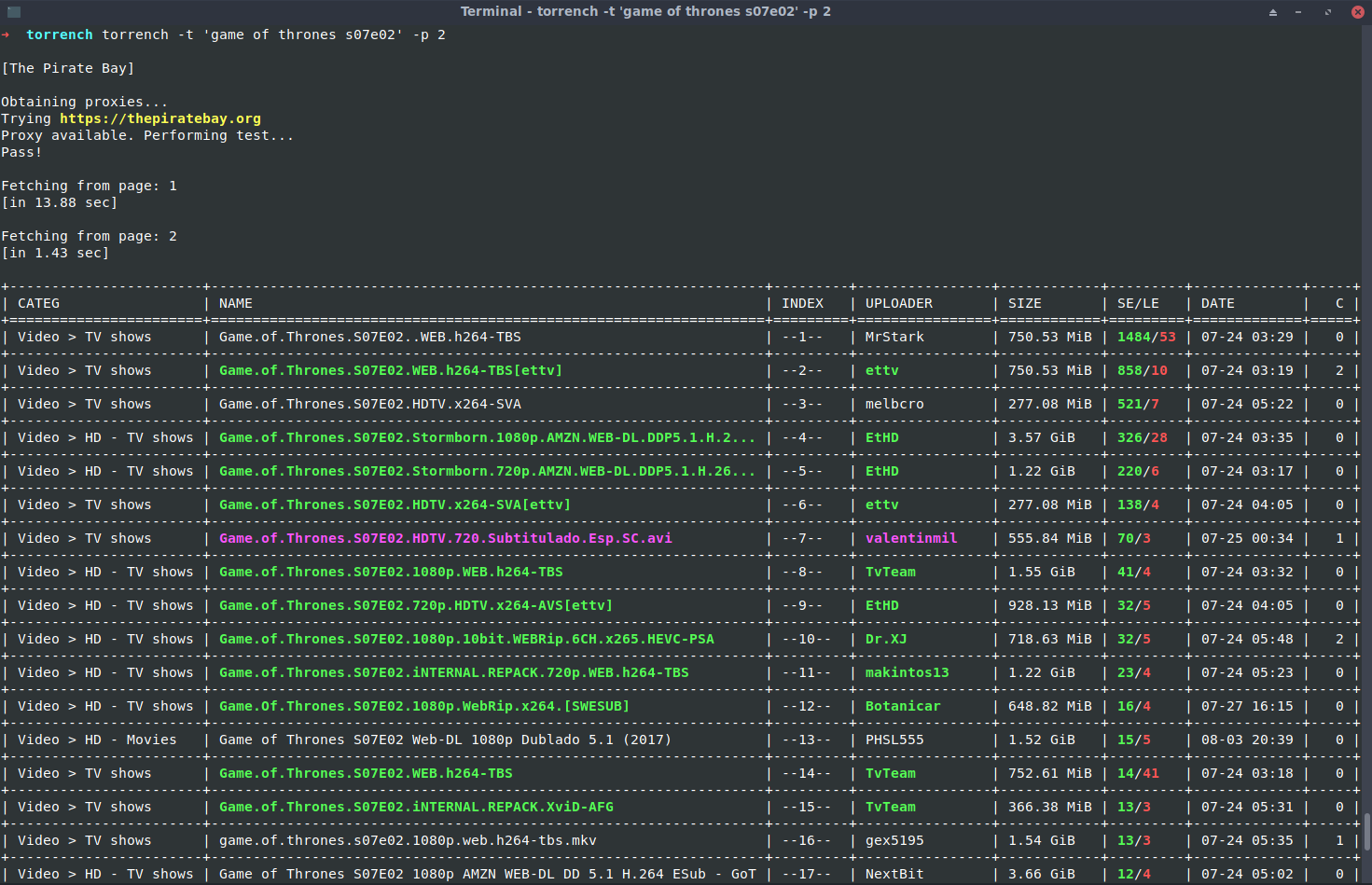Click uploader name 'makintos13'
The width and height of the screenshot is (1372, 885).
click(x=908, y=672)
